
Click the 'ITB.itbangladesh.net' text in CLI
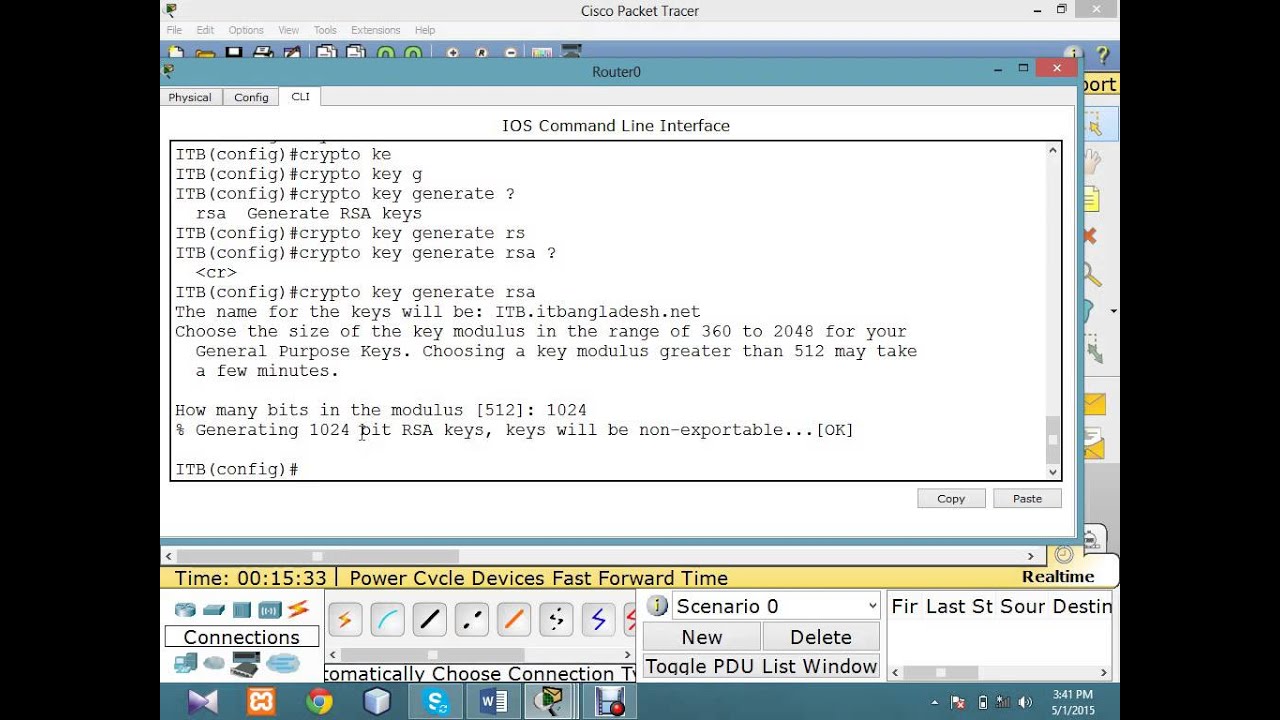(x=598, y=312)
